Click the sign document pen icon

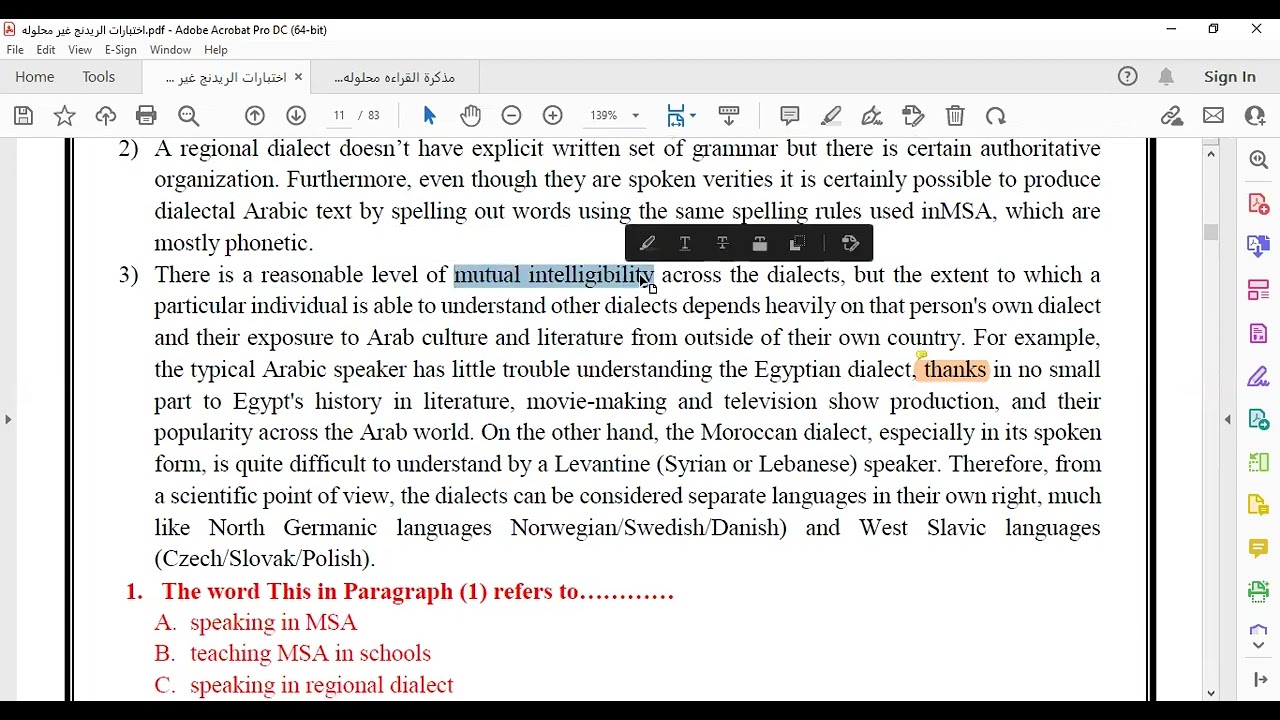tap(872, 116)
